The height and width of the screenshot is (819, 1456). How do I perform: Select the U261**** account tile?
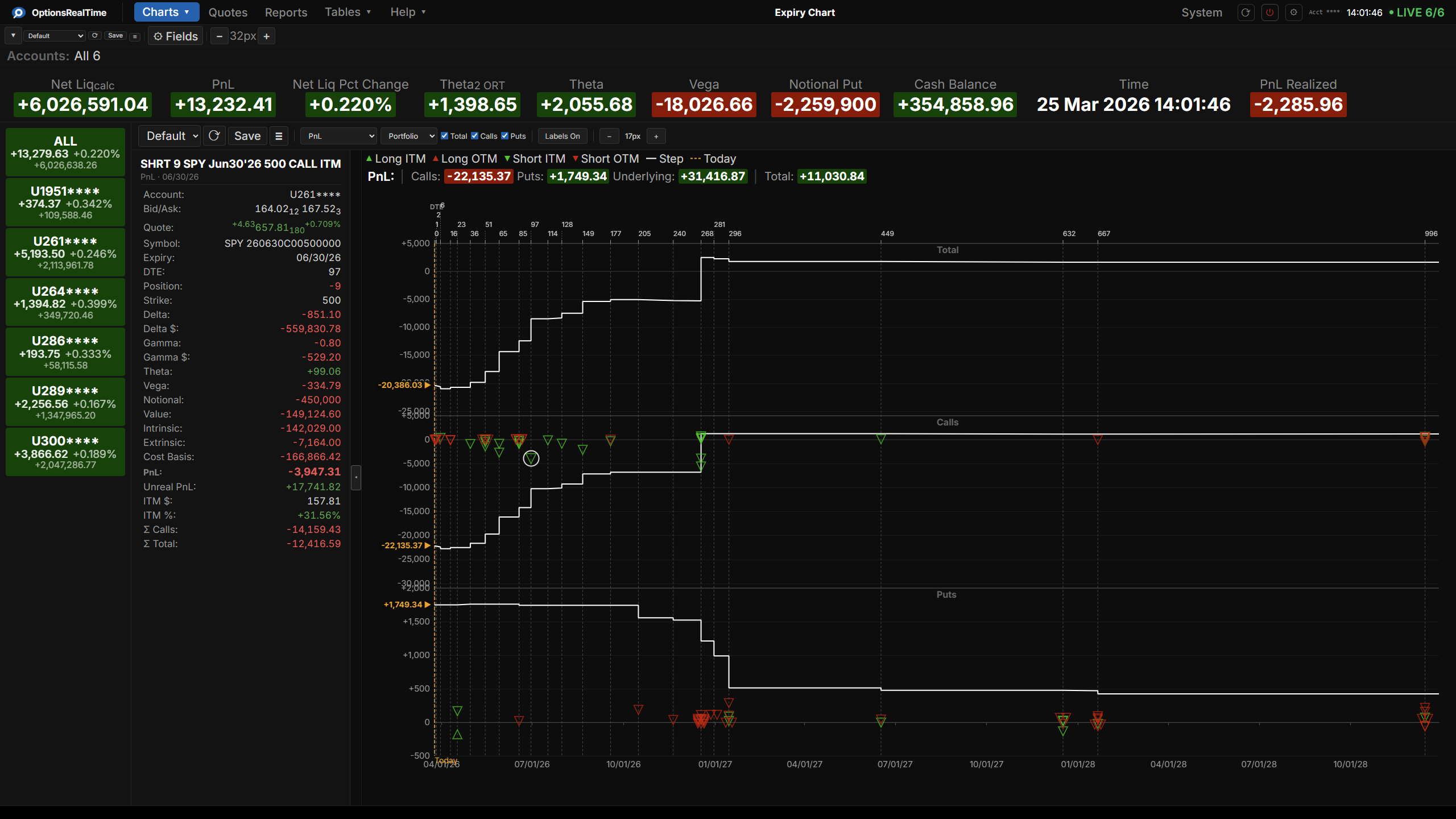click(x=65, y=253)
